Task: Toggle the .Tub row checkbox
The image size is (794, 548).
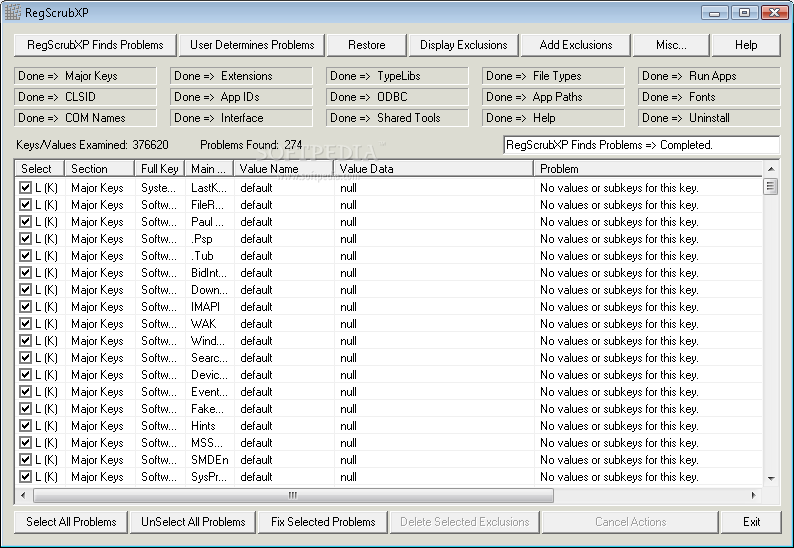Action: pos(25,255)
